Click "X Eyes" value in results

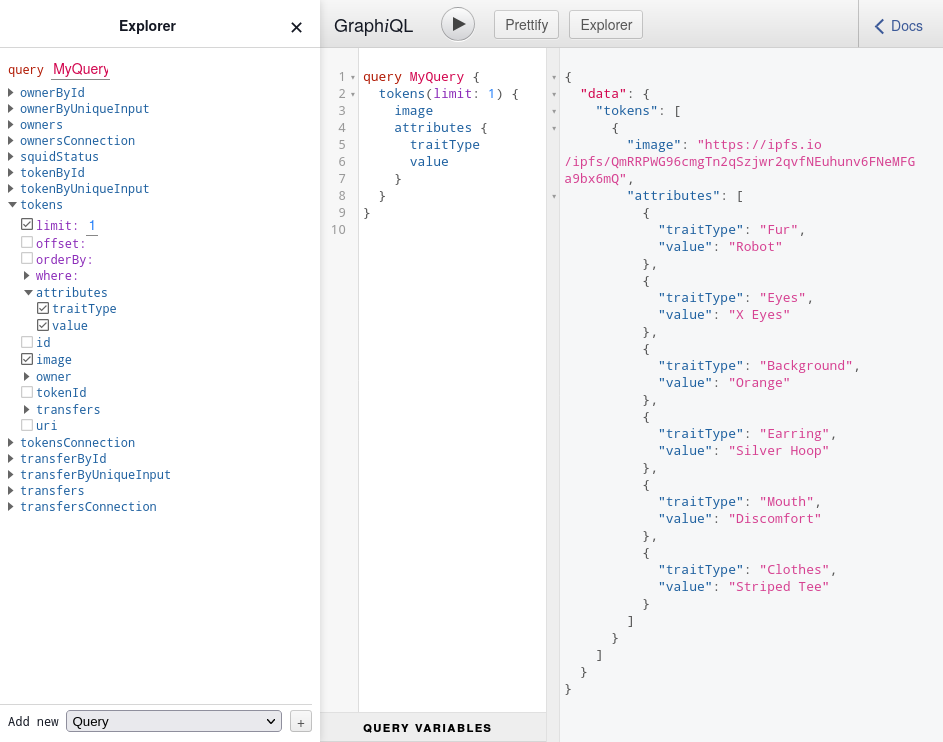[759, 314]
